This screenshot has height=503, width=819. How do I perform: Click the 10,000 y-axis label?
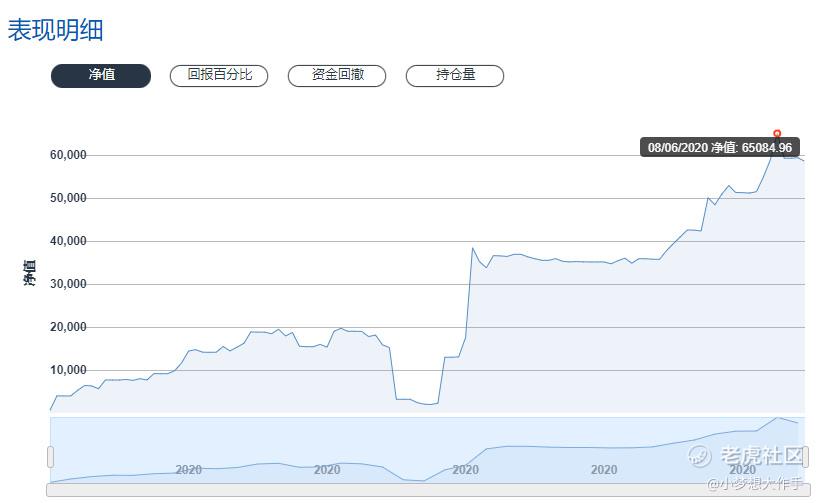(x=68, y=370)
